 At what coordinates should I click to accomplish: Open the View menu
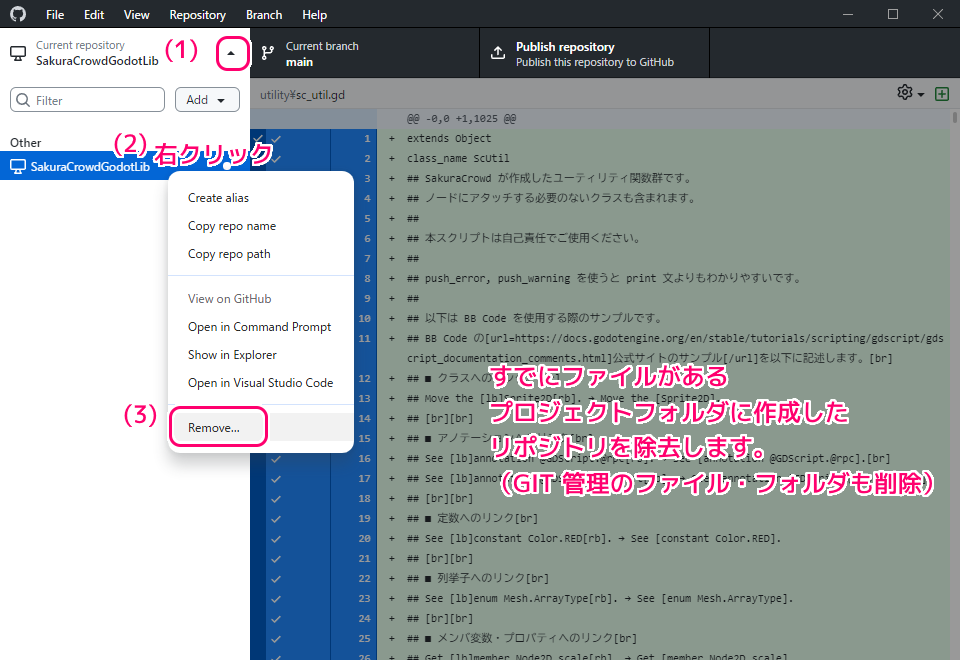137,15
